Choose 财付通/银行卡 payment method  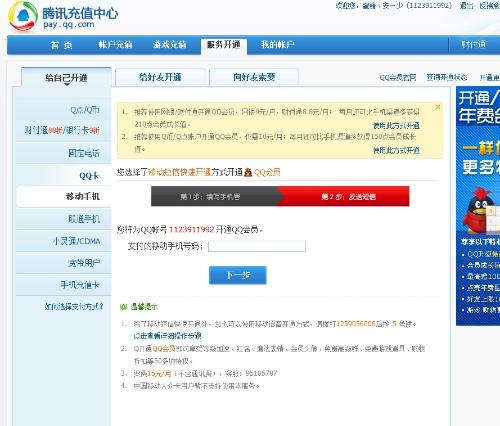[62, 130]
